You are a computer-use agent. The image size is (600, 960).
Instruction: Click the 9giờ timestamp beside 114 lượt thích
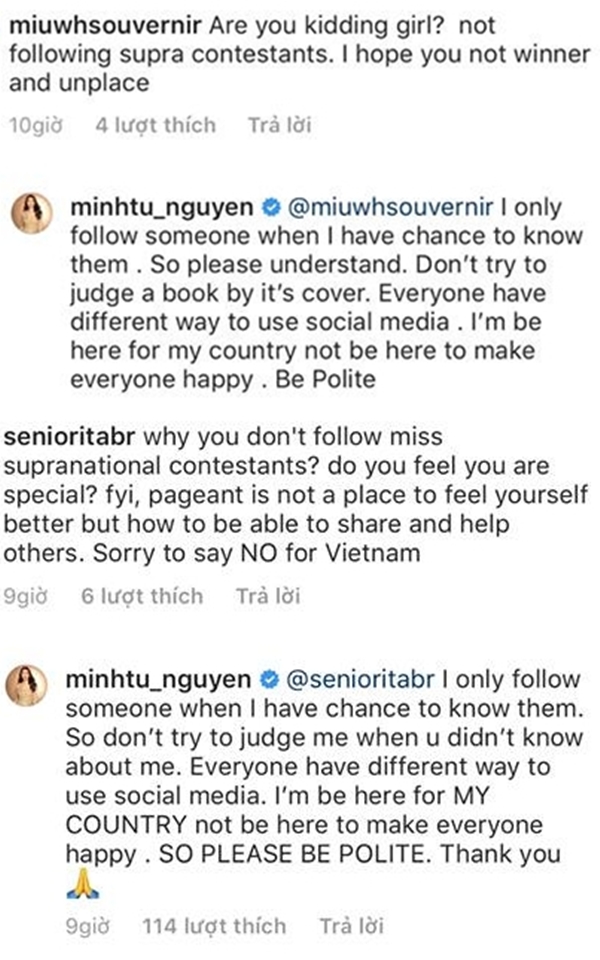pos(84,926)
